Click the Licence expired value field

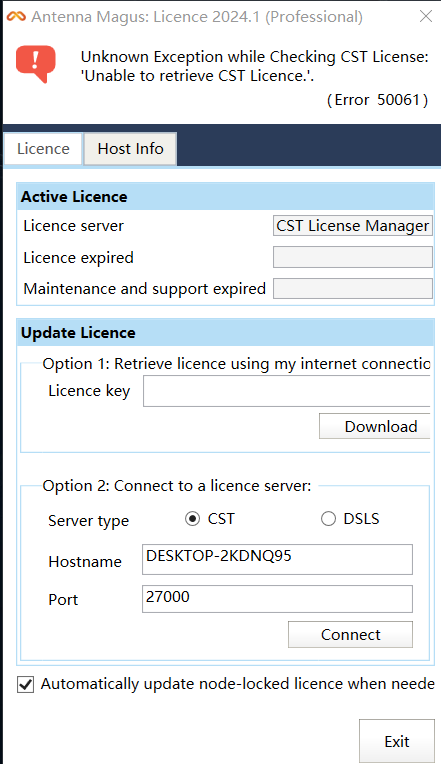[x=352, y=257]
